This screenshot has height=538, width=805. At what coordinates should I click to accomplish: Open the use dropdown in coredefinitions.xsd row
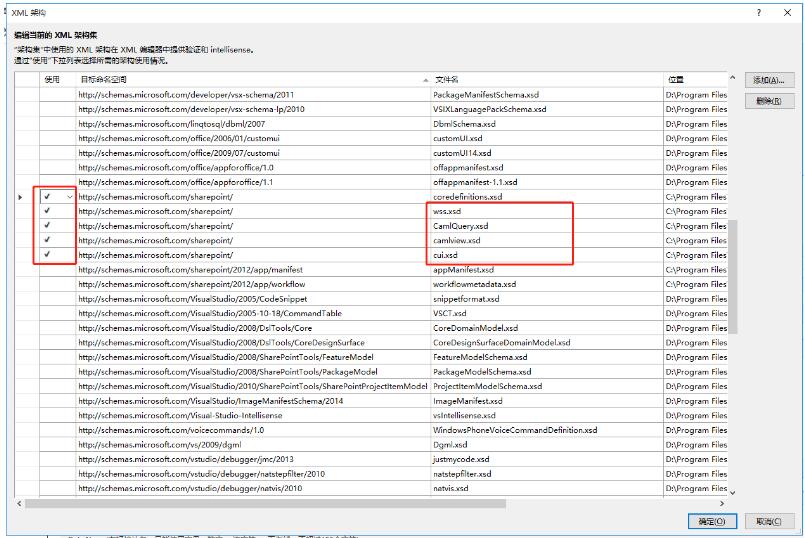[69, 197]
